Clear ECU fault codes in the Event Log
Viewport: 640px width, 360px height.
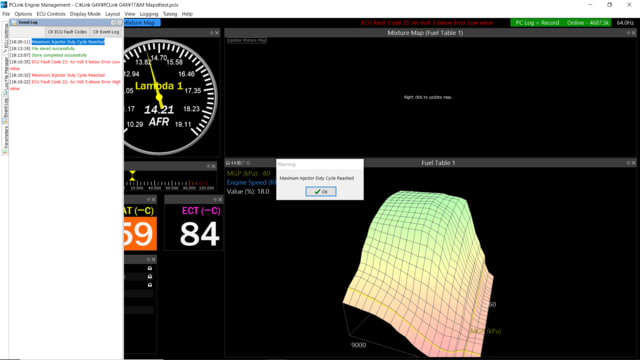(x=67, y=32)
